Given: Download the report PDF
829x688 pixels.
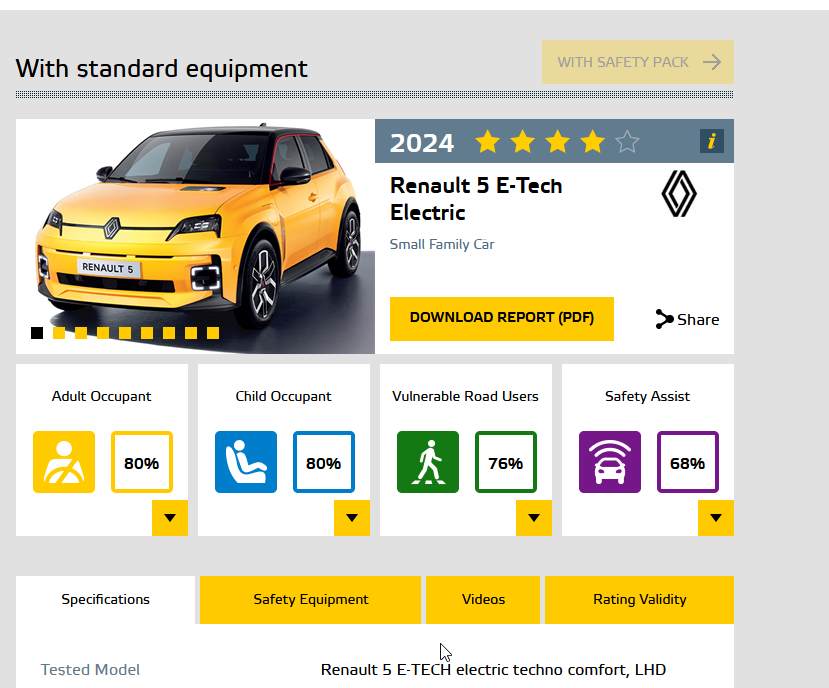Looking at the screenshot, I should pos(502,318).
